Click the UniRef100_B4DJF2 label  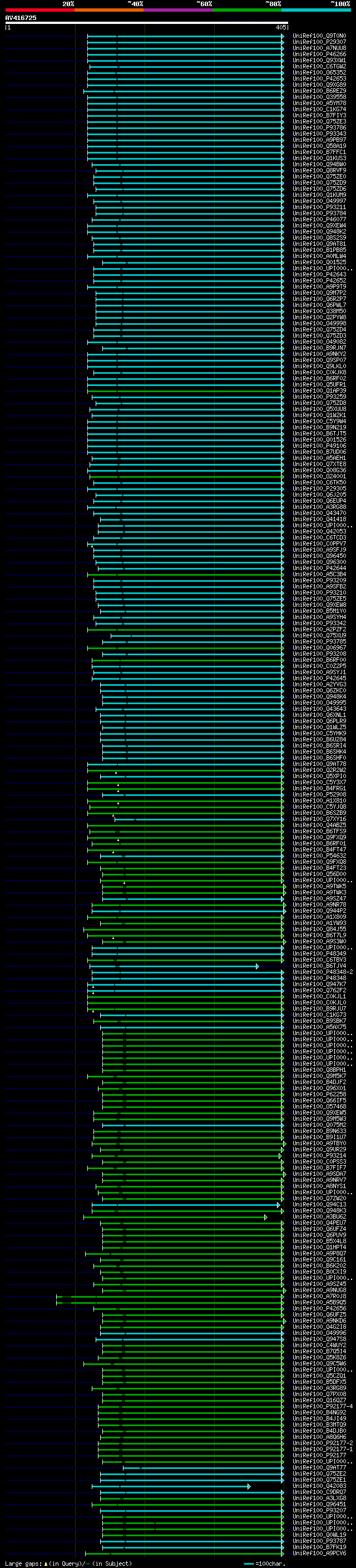click(x=319, y=1082)
